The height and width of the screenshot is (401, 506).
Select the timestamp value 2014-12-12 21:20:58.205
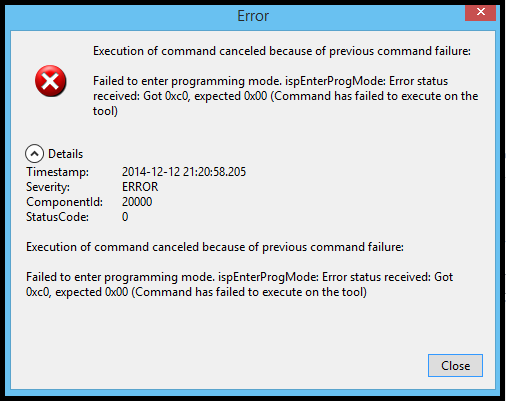pos(184,172)
